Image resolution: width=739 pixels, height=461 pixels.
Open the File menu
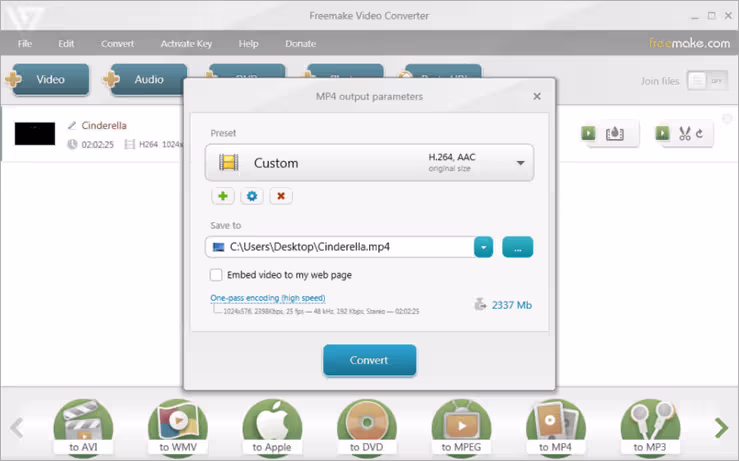[x=25, y=44]
